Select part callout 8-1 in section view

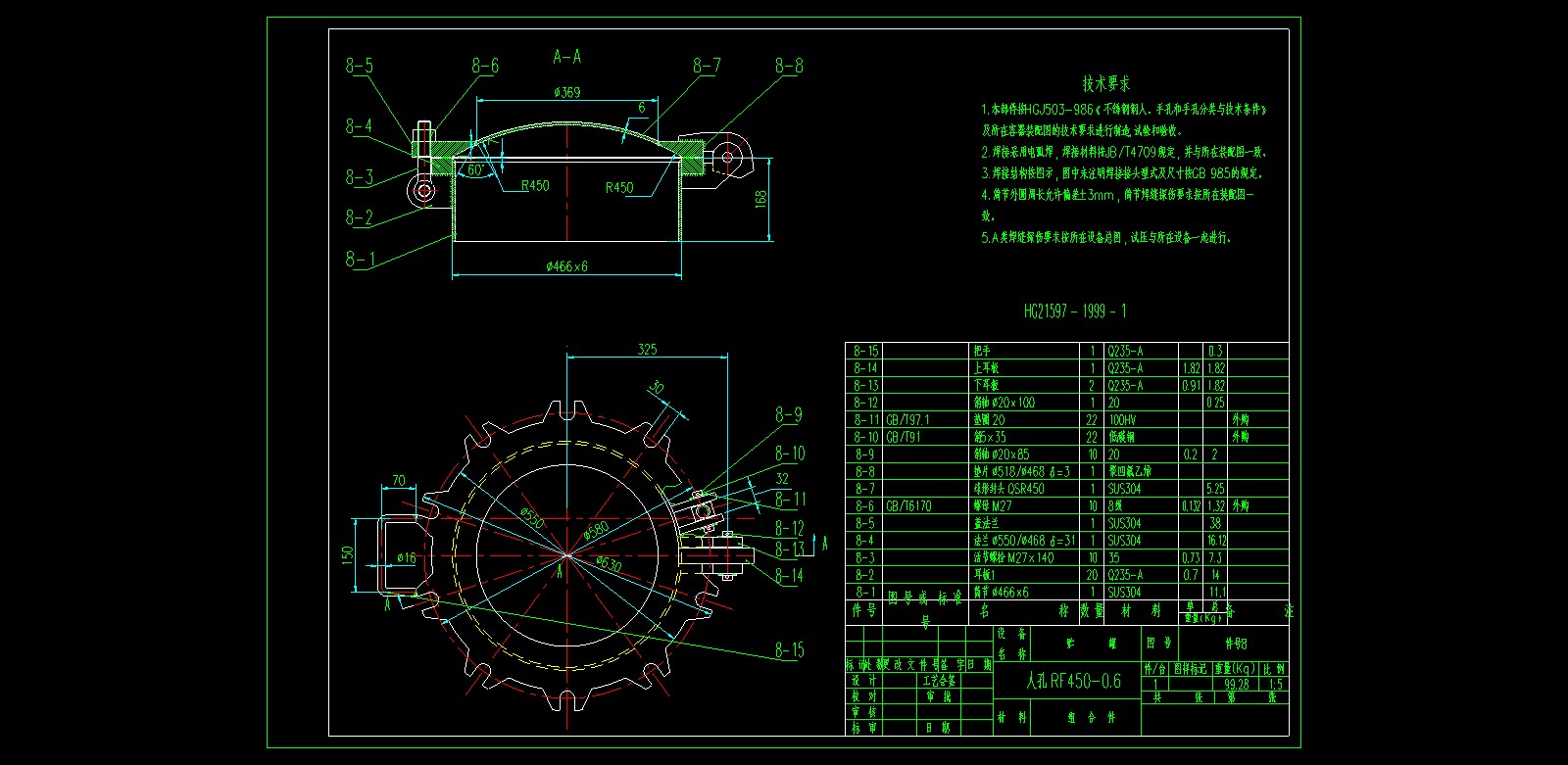click(x=359, y=260)
